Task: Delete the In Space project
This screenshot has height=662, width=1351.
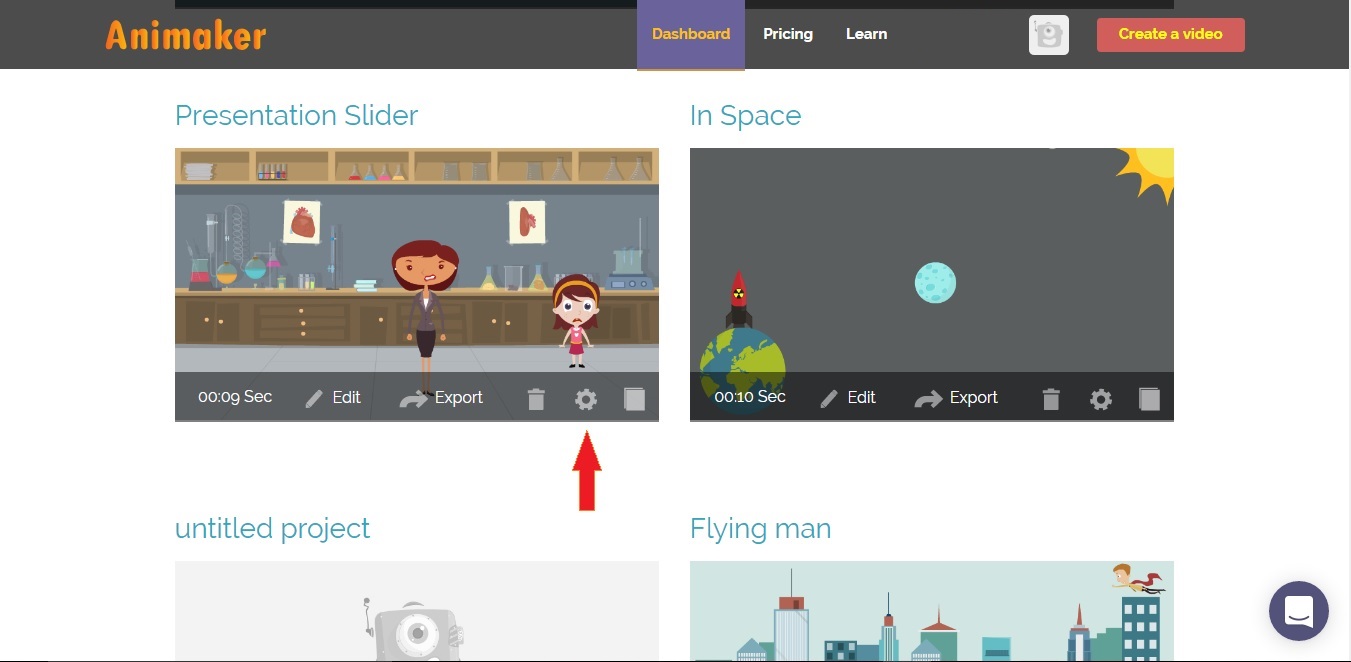Action: 1051,399
